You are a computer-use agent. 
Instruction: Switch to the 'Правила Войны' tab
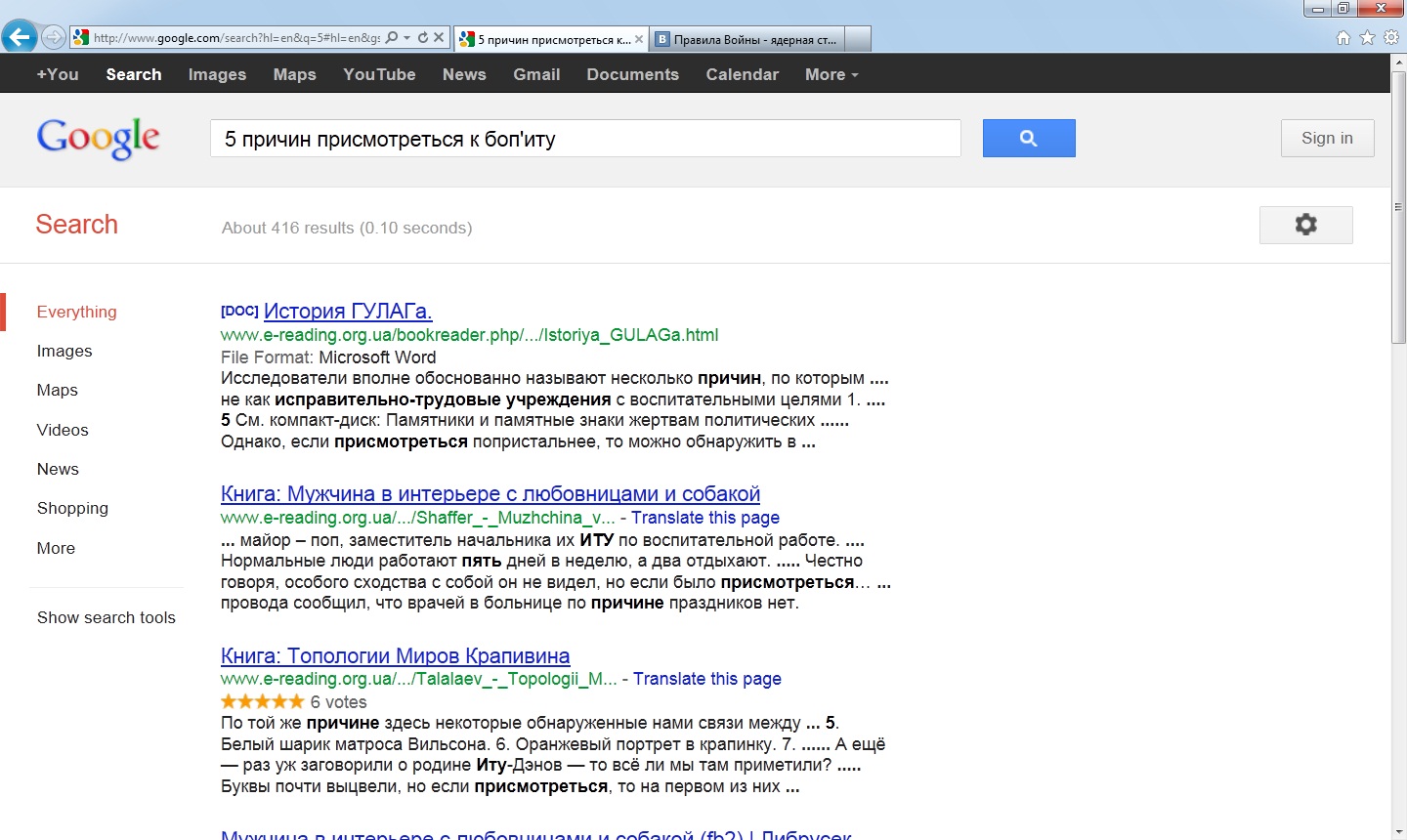tap(746, 39)
